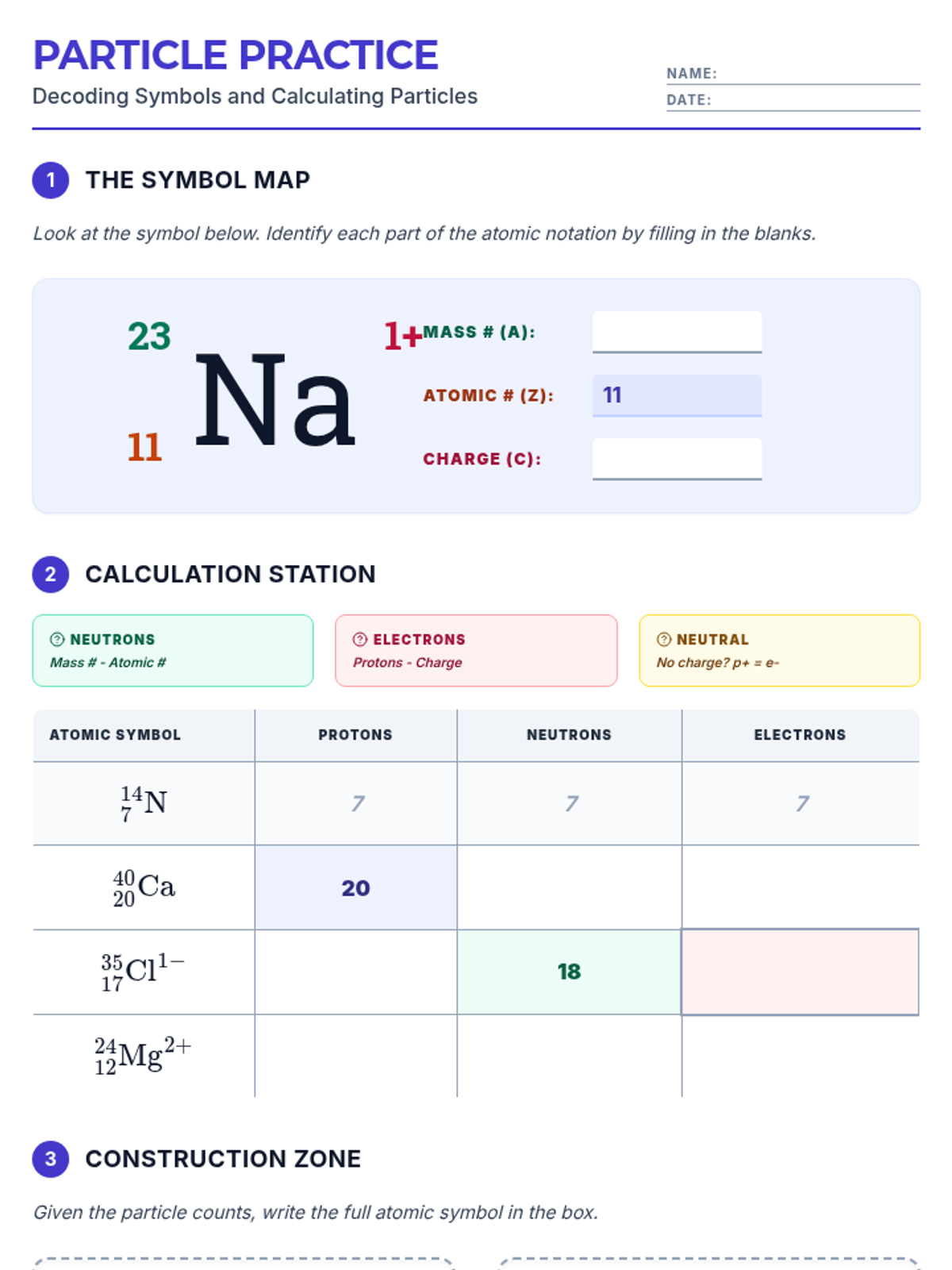Select the neutrons cell for Magnesium ion row
This screenshot has width=952, height=1270.
[569, 1056]
